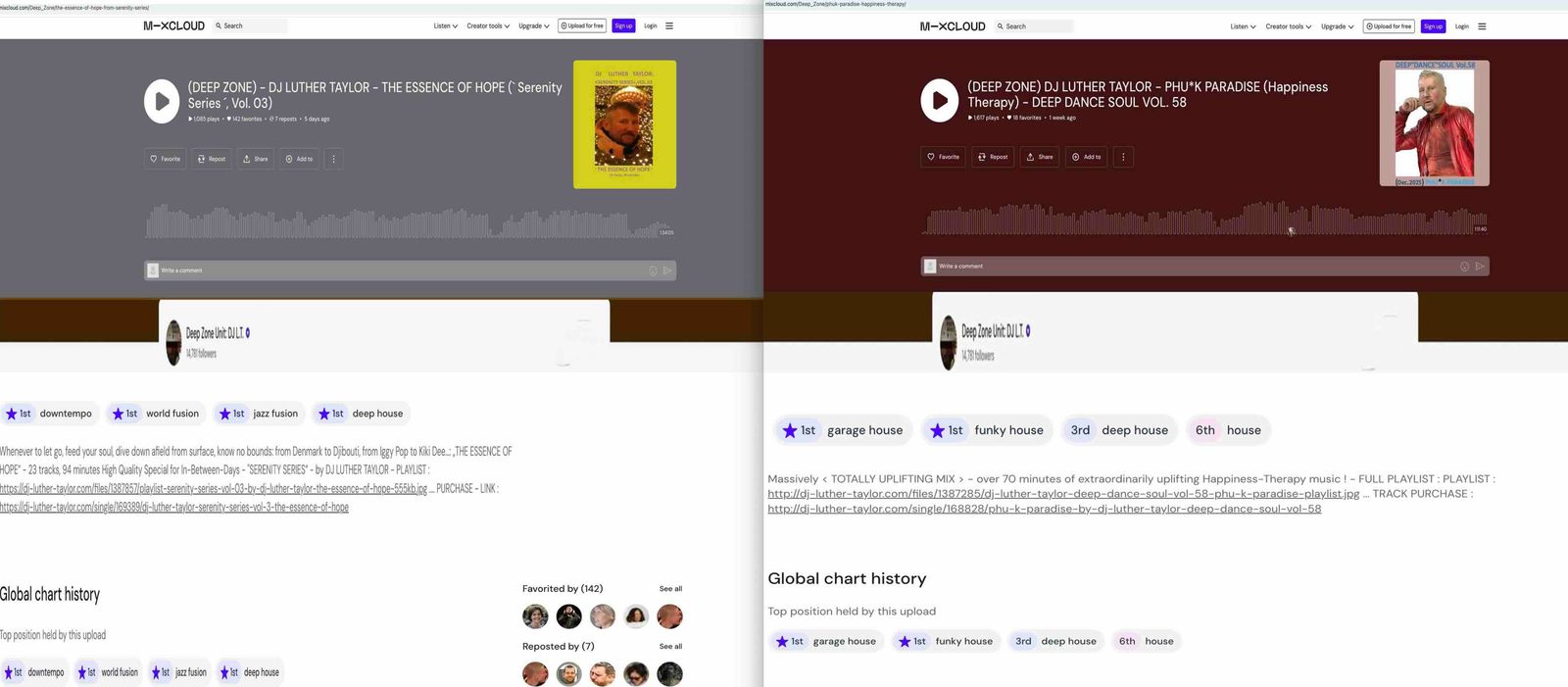Image resolution: width=1568 pixels, height=687 pixels.
Task: Open hamburger menu on the Essence of Hope page
Action: [669, 26]
